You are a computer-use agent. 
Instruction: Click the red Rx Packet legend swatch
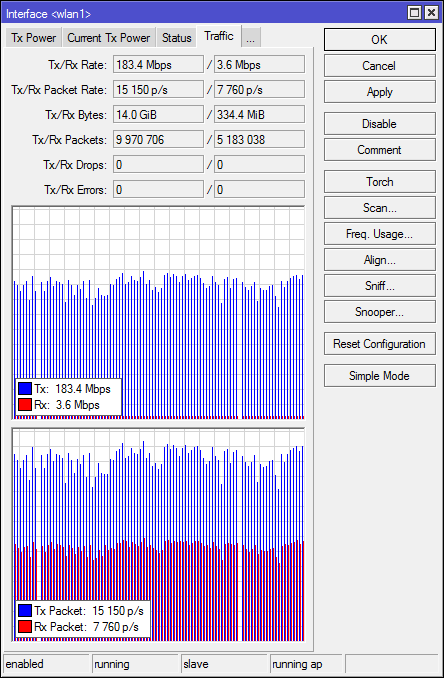[x=25, y=627]
